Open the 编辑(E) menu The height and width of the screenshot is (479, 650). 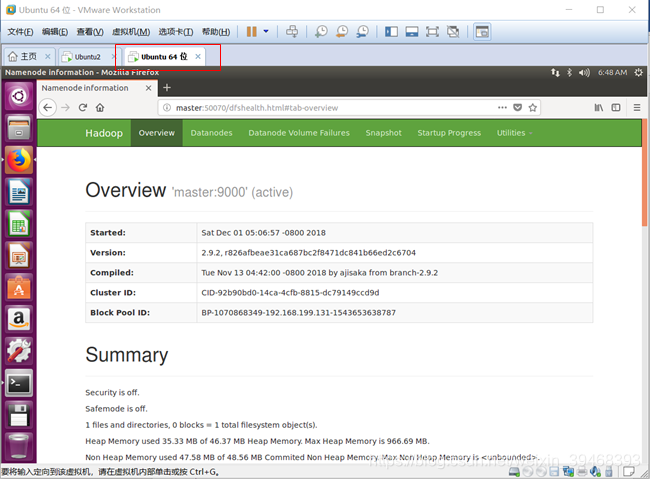point(55,32)
